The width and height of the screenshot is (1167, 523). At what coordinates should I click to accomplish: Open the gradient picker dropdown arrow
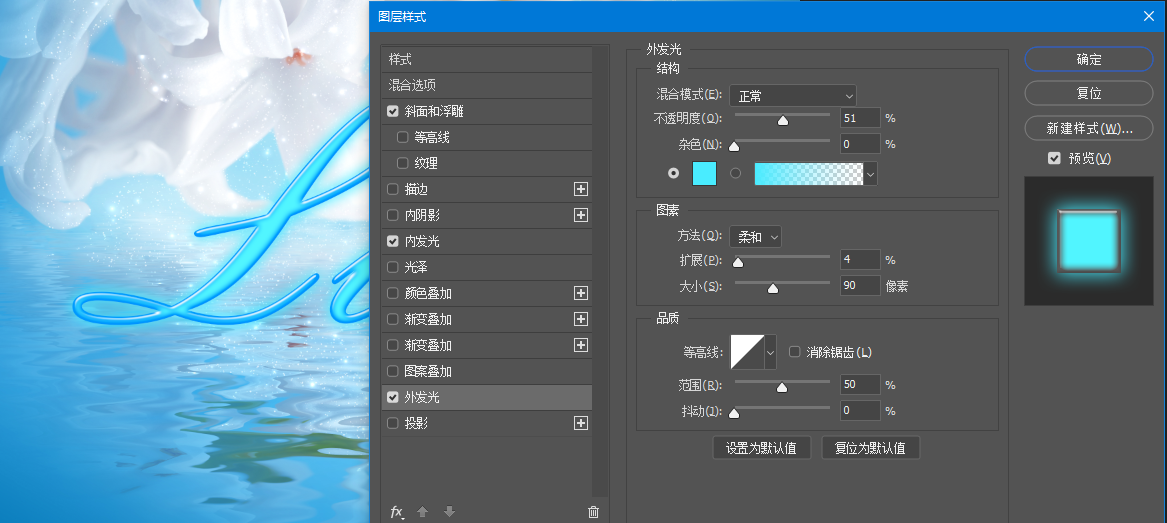point(871,174)
